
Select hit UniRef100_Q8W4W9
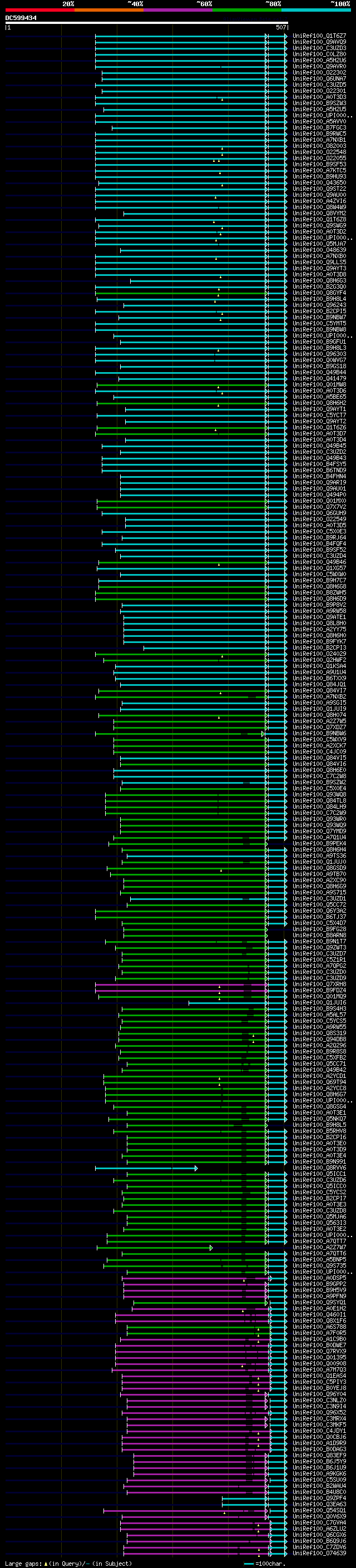(319, 207)
